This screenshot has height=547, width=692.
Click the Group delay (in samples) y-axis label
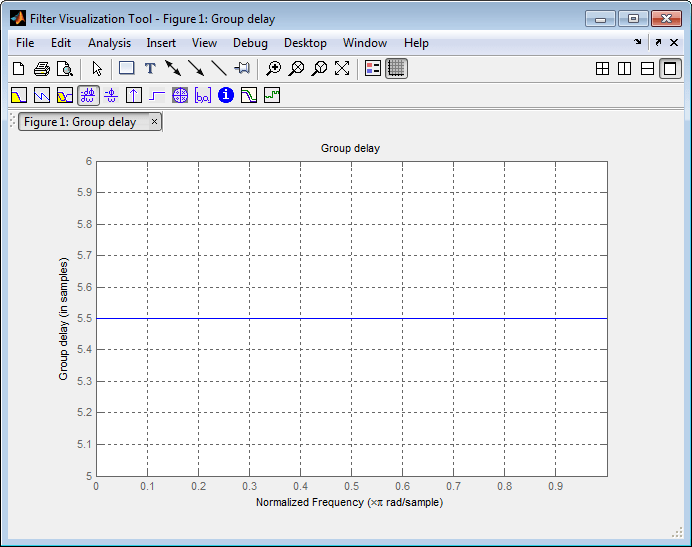point(64,319)
